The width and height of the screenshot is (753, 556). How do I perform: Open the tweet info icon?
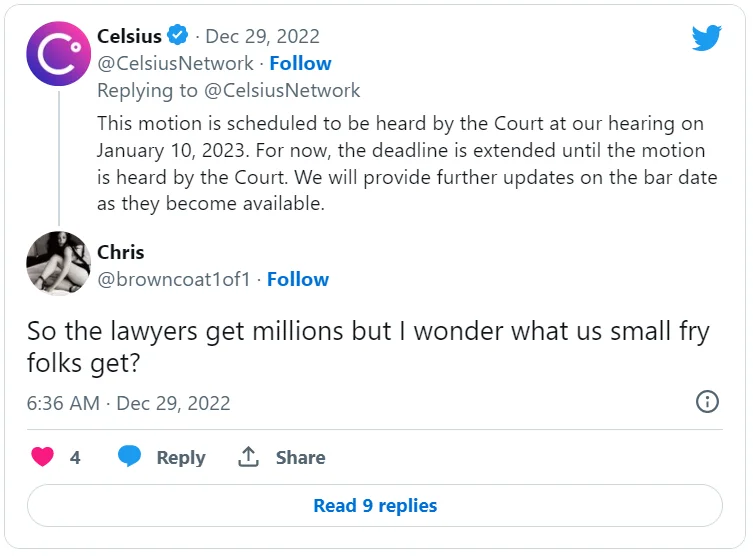[706, 402]
